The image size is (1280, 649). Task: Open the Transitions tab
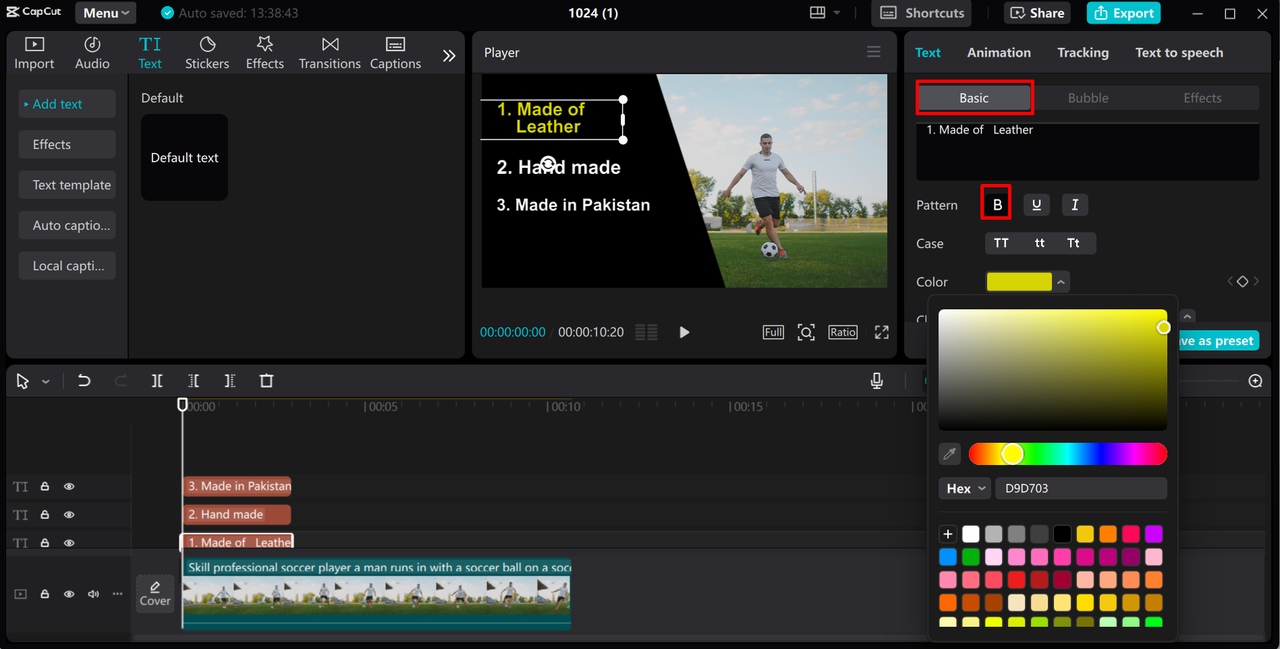330,53
